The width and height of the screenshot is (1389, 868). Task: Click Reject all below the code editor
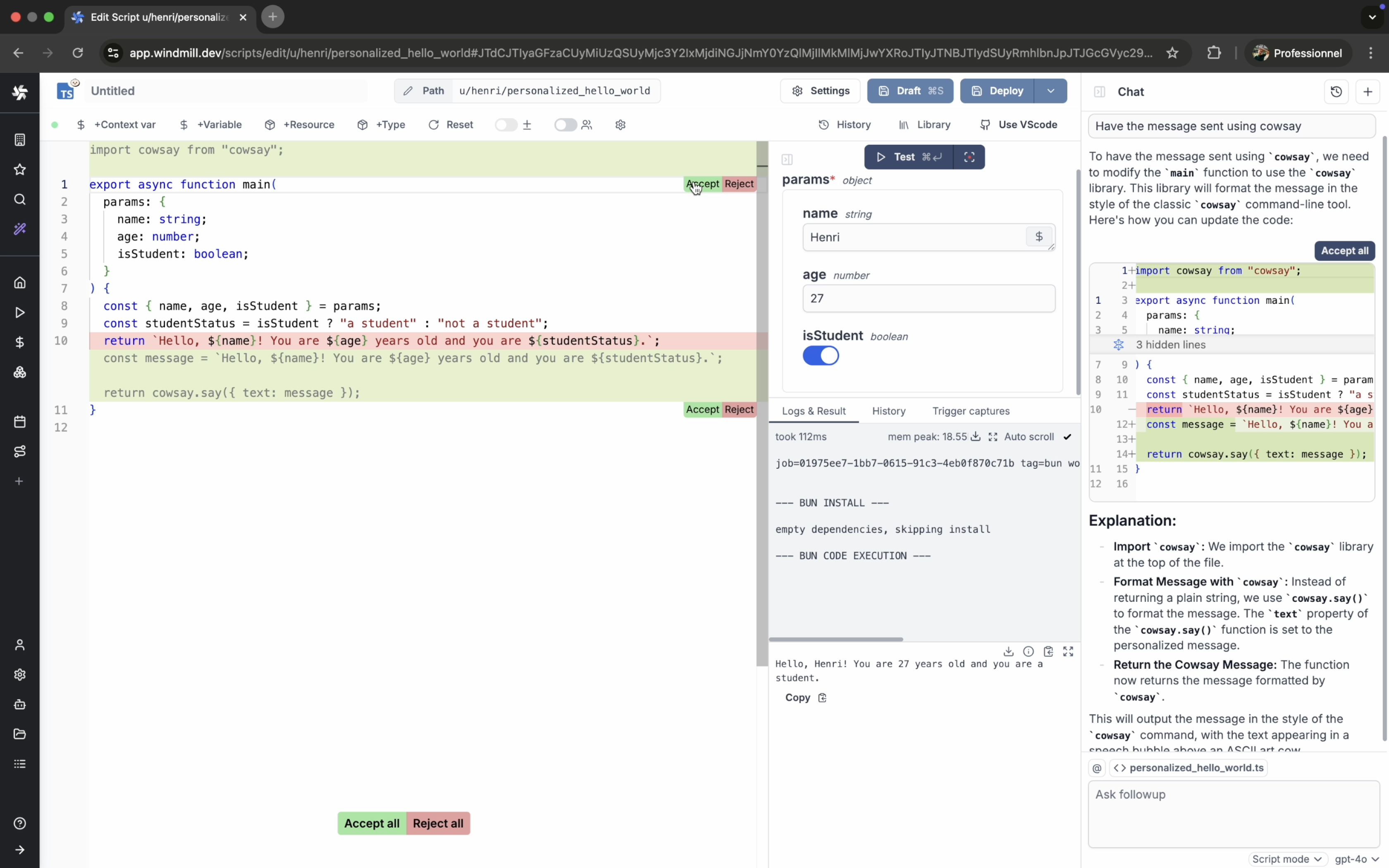click(437, 823)
